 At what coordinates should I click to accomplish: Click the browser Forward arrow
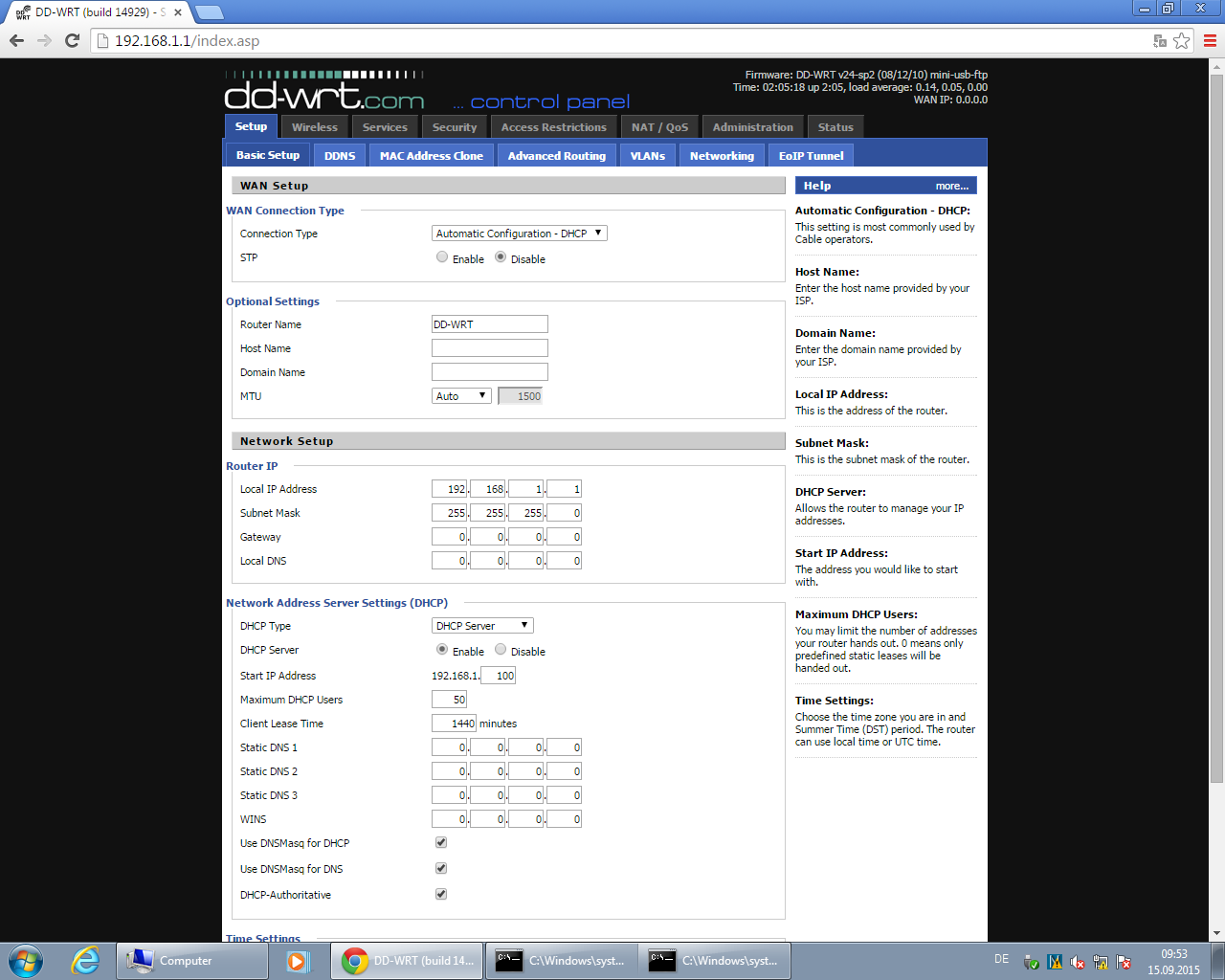44,40
